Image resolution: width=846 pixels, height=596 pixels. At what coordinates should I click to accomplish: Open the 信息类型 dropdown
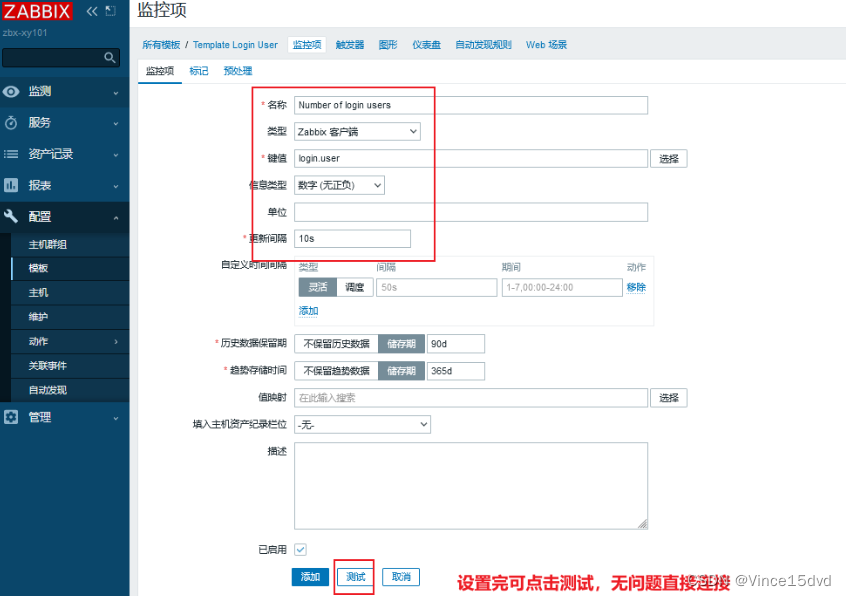click(339, 185)
